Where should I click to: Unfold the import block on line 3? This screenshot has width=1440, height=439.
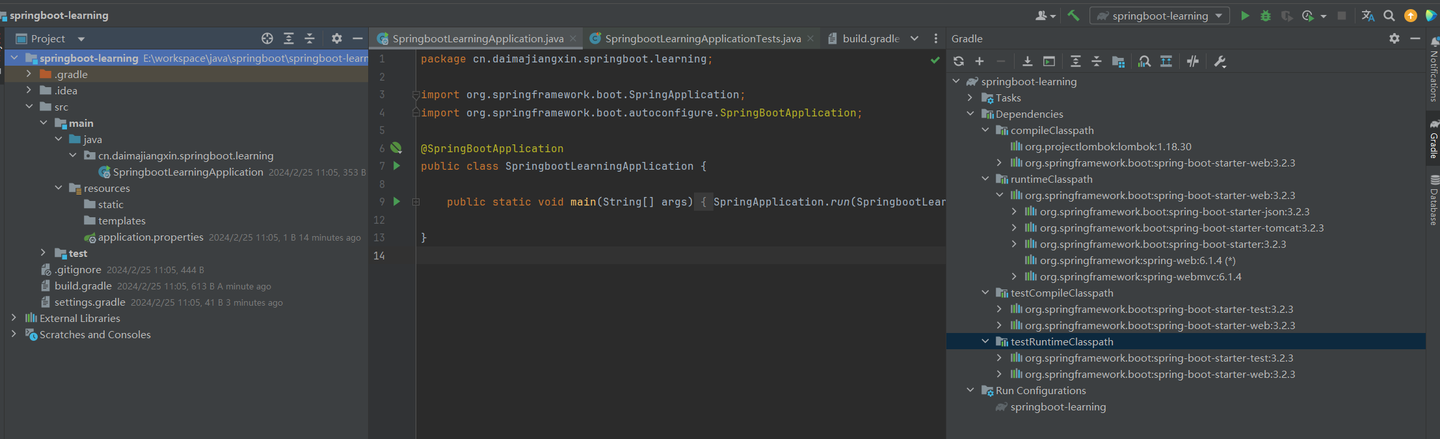[x=415, y=95]
